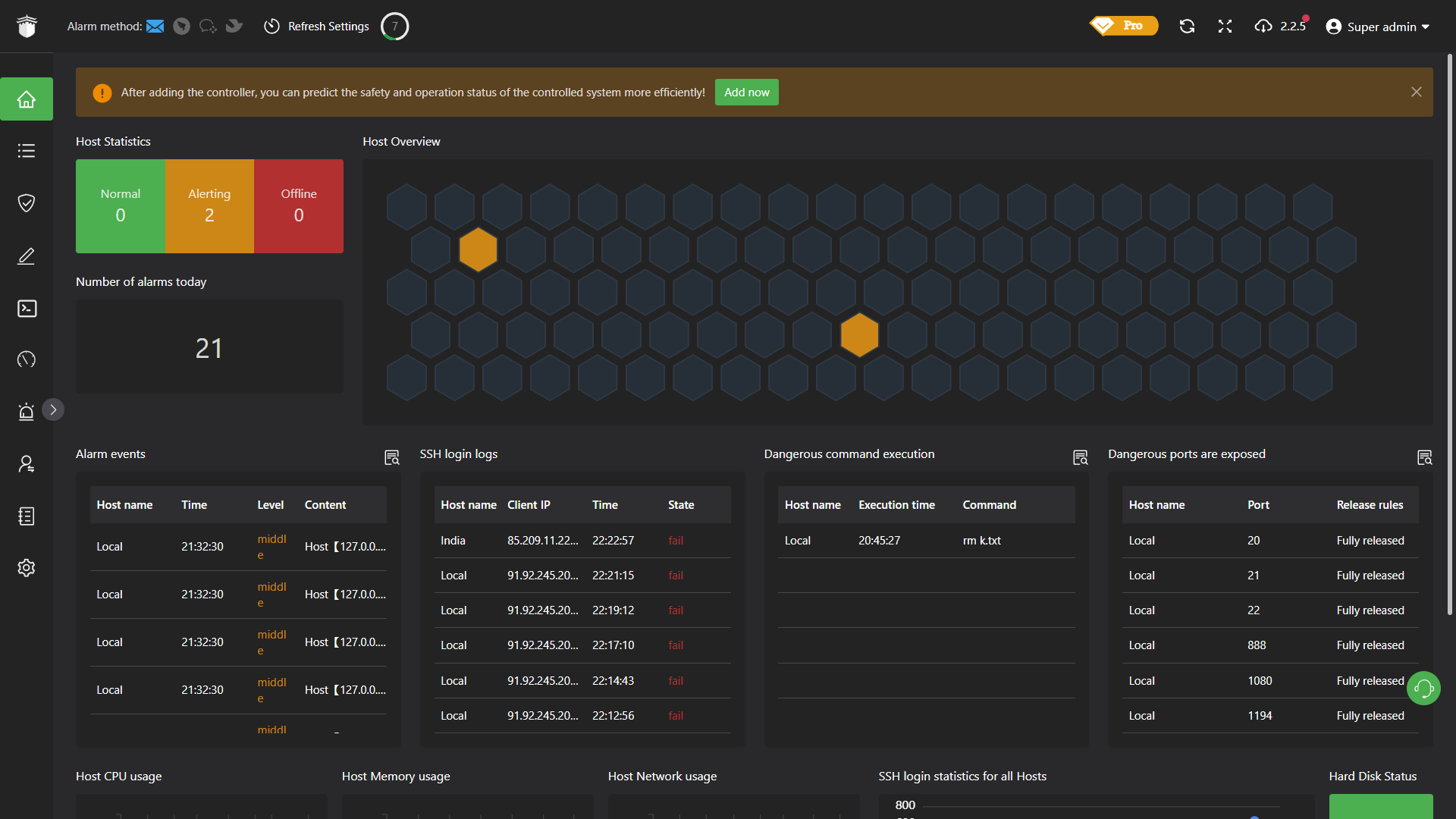This screenshot has height=819, width=1456.
Task: Click the Add now button
Action: 746,93
